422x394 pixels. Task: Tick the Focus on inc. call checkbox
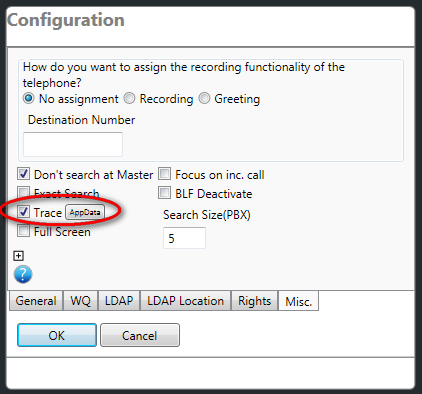[165, 174]
